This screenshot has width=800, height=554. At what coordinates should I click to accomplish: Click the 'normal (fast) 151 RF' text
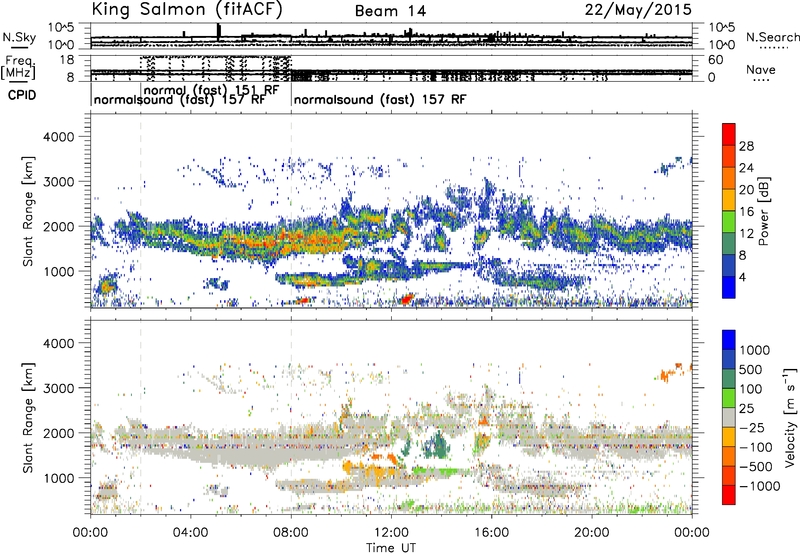click(x=211, y=90)
